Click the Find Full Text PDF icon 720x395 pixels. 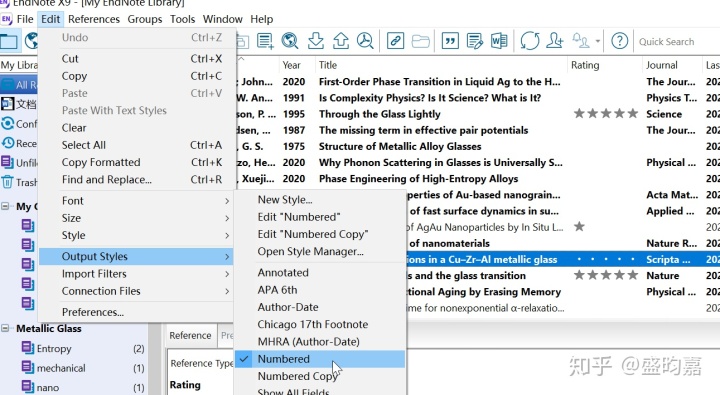click(x=366, y=41)
